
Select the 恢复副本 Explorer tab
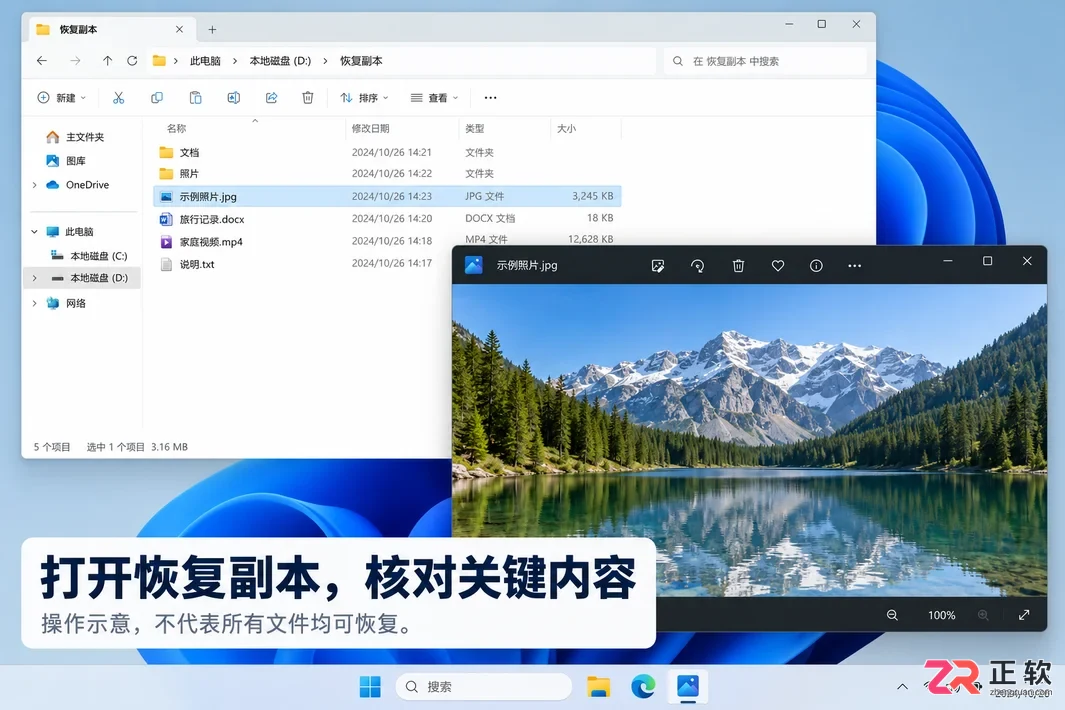pos(112,29)
